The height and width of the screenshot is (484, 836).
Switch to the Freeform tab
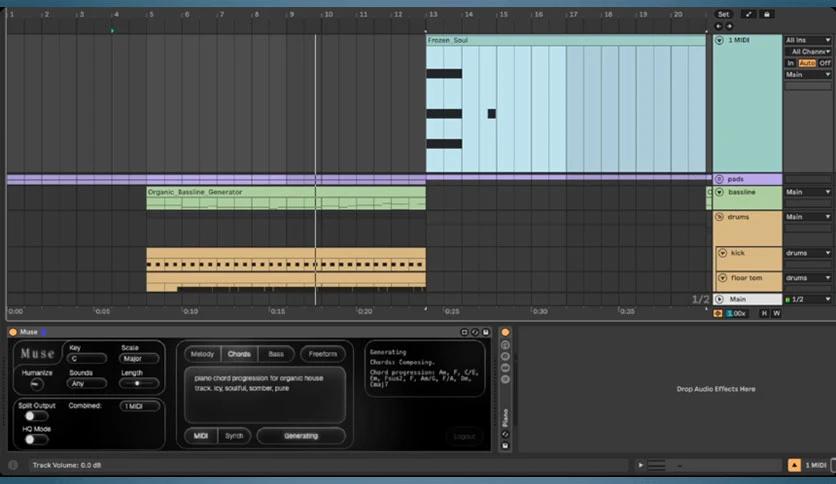click(323, 354)
